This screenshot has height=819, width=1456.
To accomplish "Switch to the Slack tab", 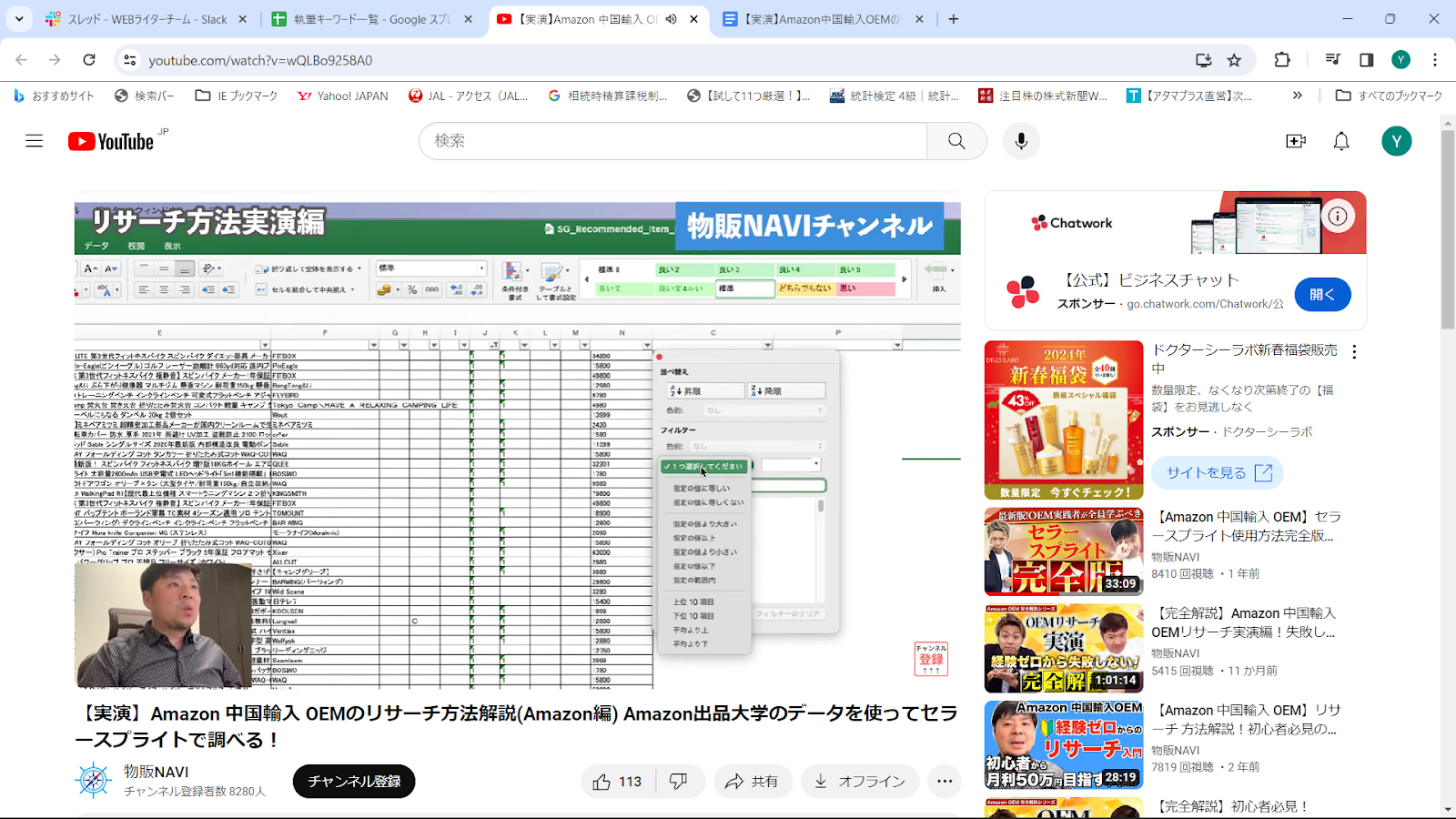I will (x=147, y=19).
